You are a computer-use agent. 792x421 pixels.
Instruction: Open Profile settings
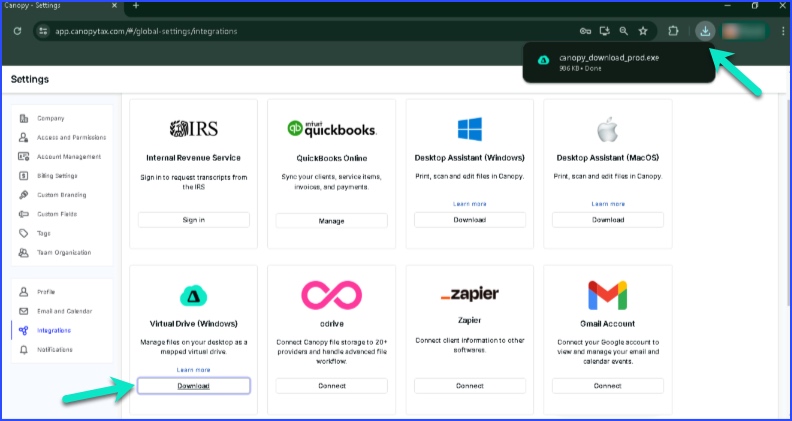pos(46,292)
